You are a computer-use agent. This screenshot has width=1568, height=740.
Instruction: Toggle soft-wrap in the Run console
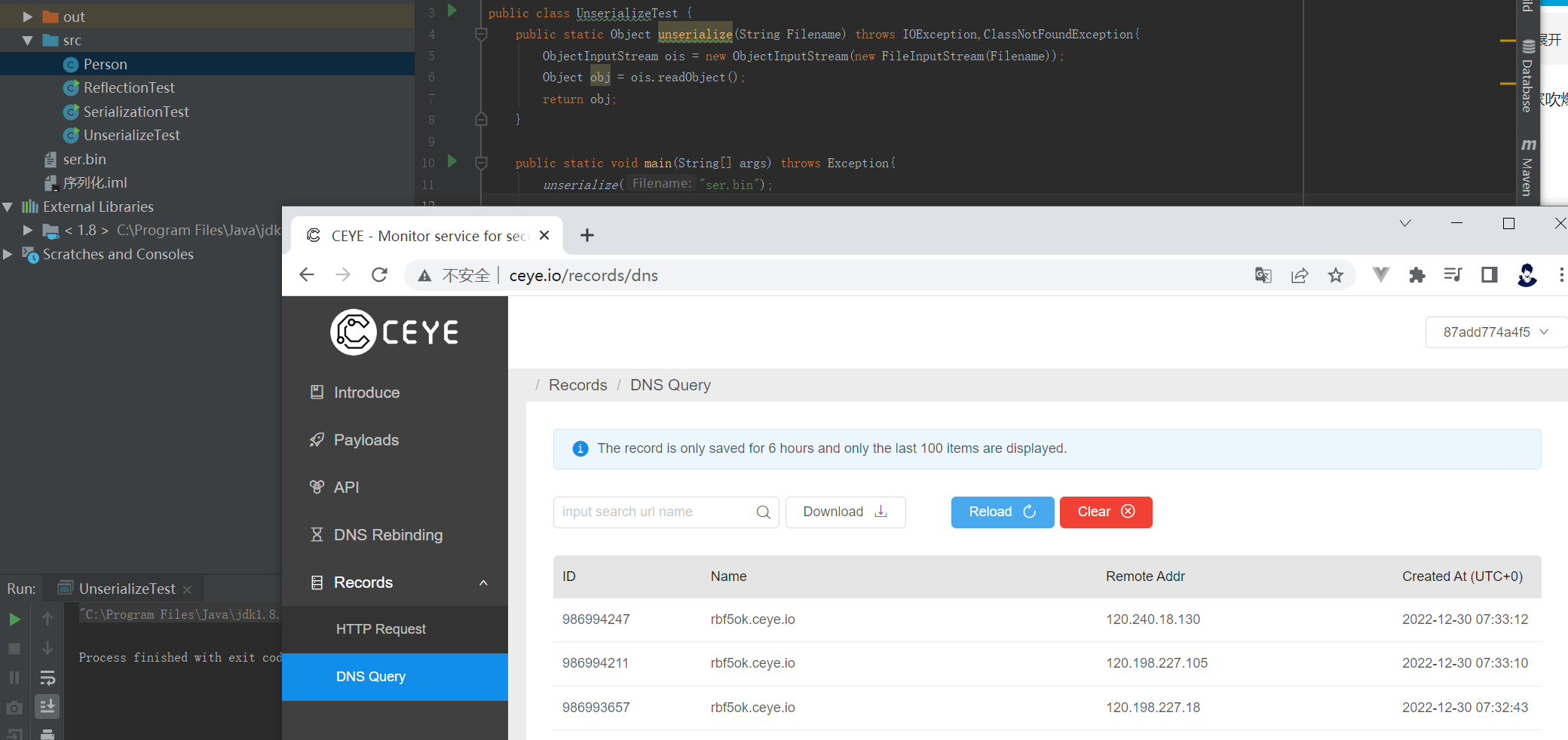point(47,678)
